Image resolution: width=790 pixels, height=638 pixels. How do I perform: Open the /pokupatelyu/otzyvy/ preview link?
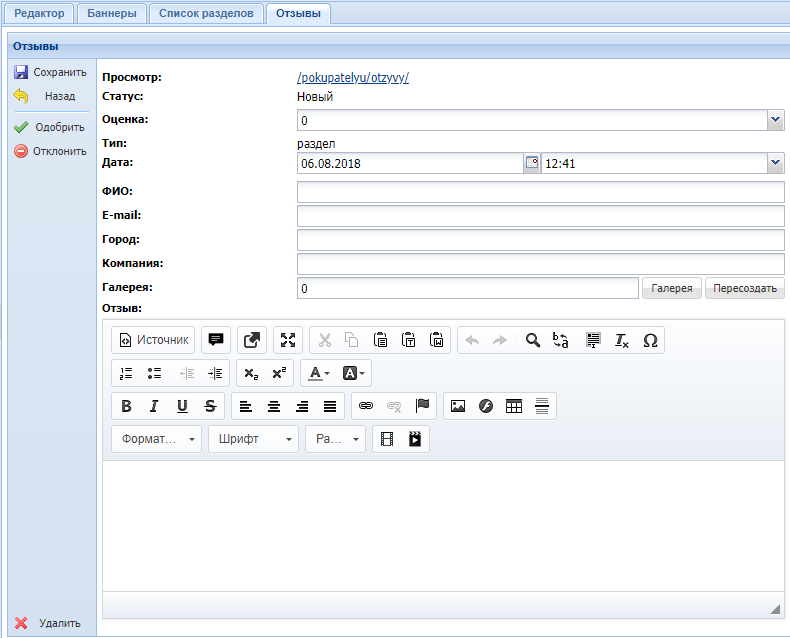click(353, 78)
